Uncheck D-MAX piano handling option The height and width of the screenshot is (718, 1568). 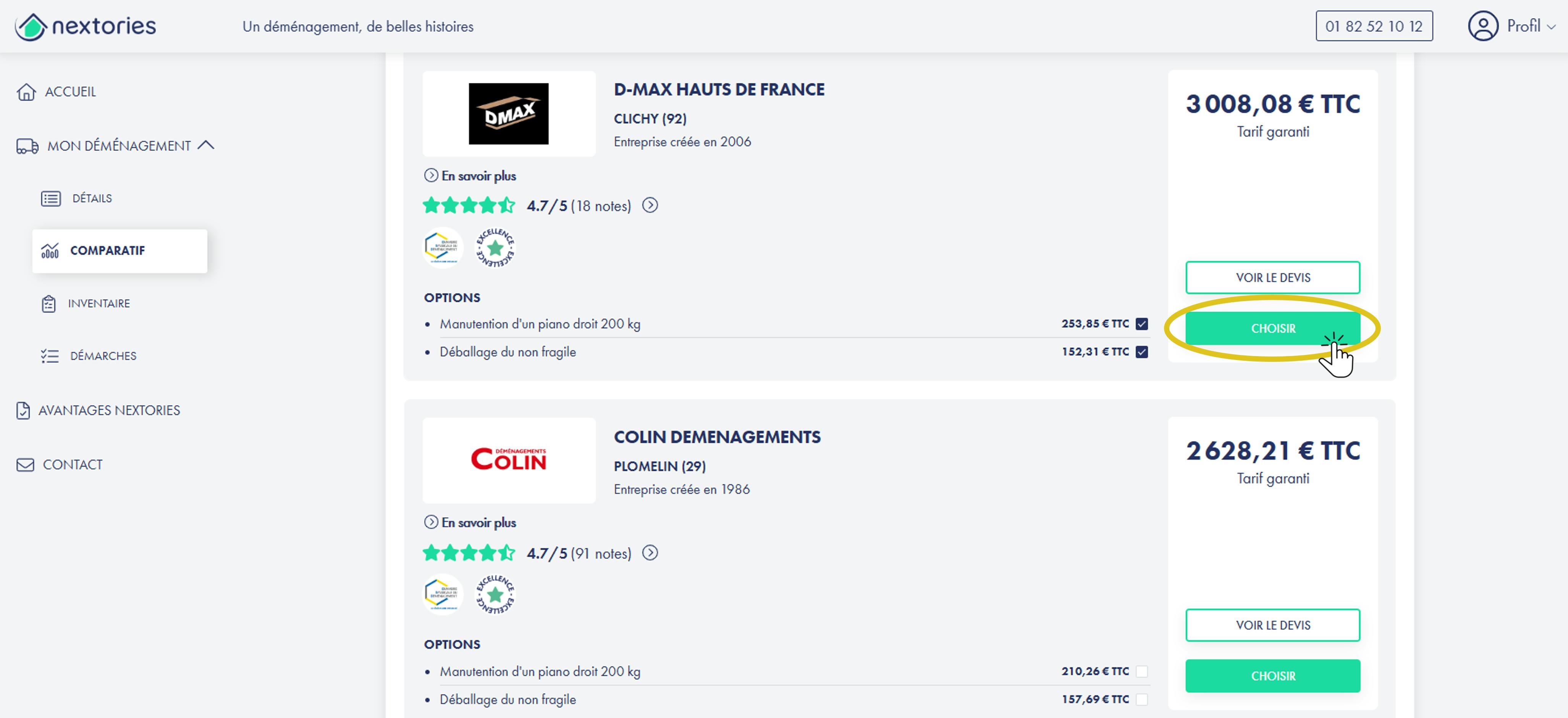[1141, 324]
